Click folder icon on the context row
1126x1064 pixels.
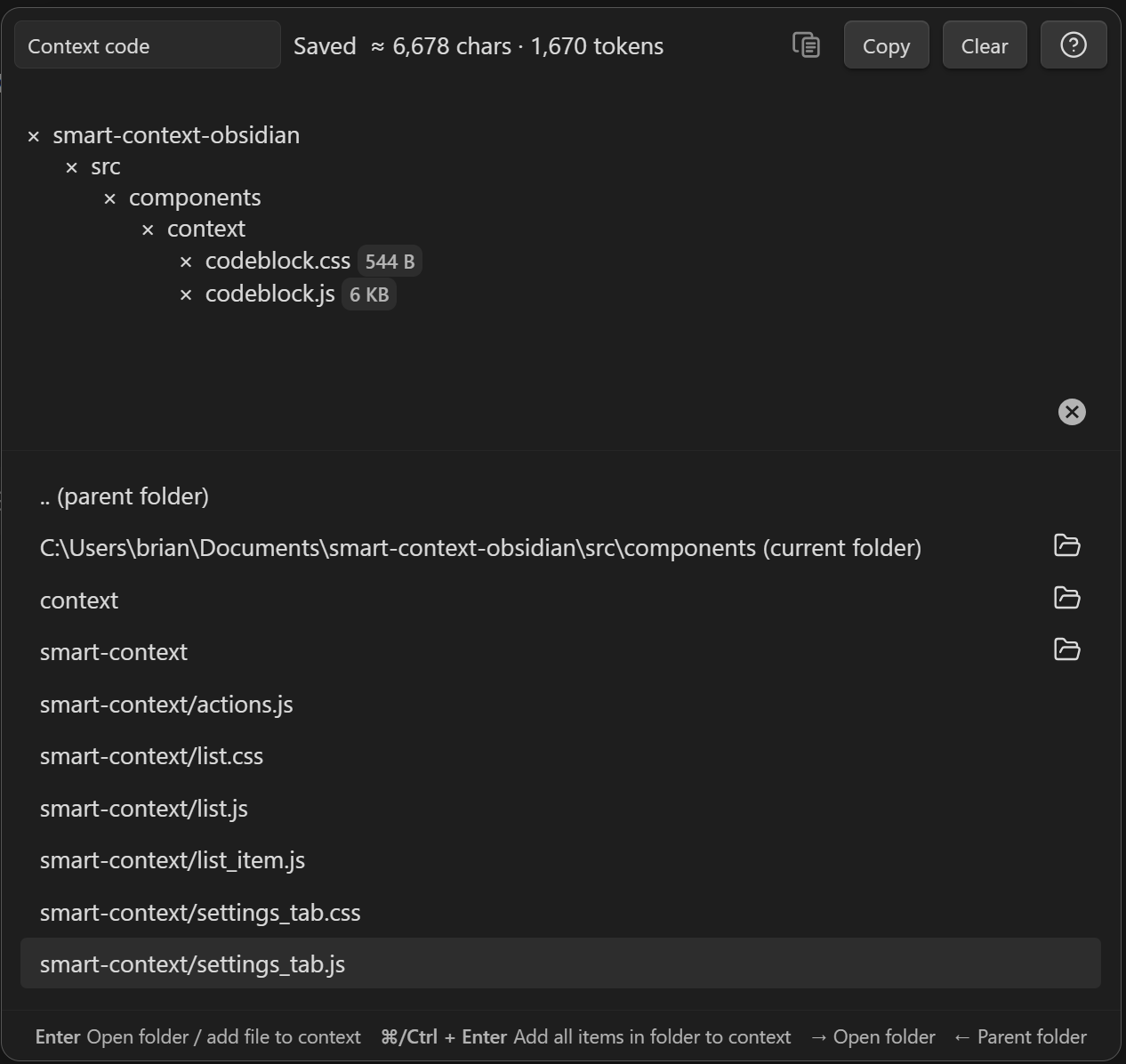tap(1066, 598)
